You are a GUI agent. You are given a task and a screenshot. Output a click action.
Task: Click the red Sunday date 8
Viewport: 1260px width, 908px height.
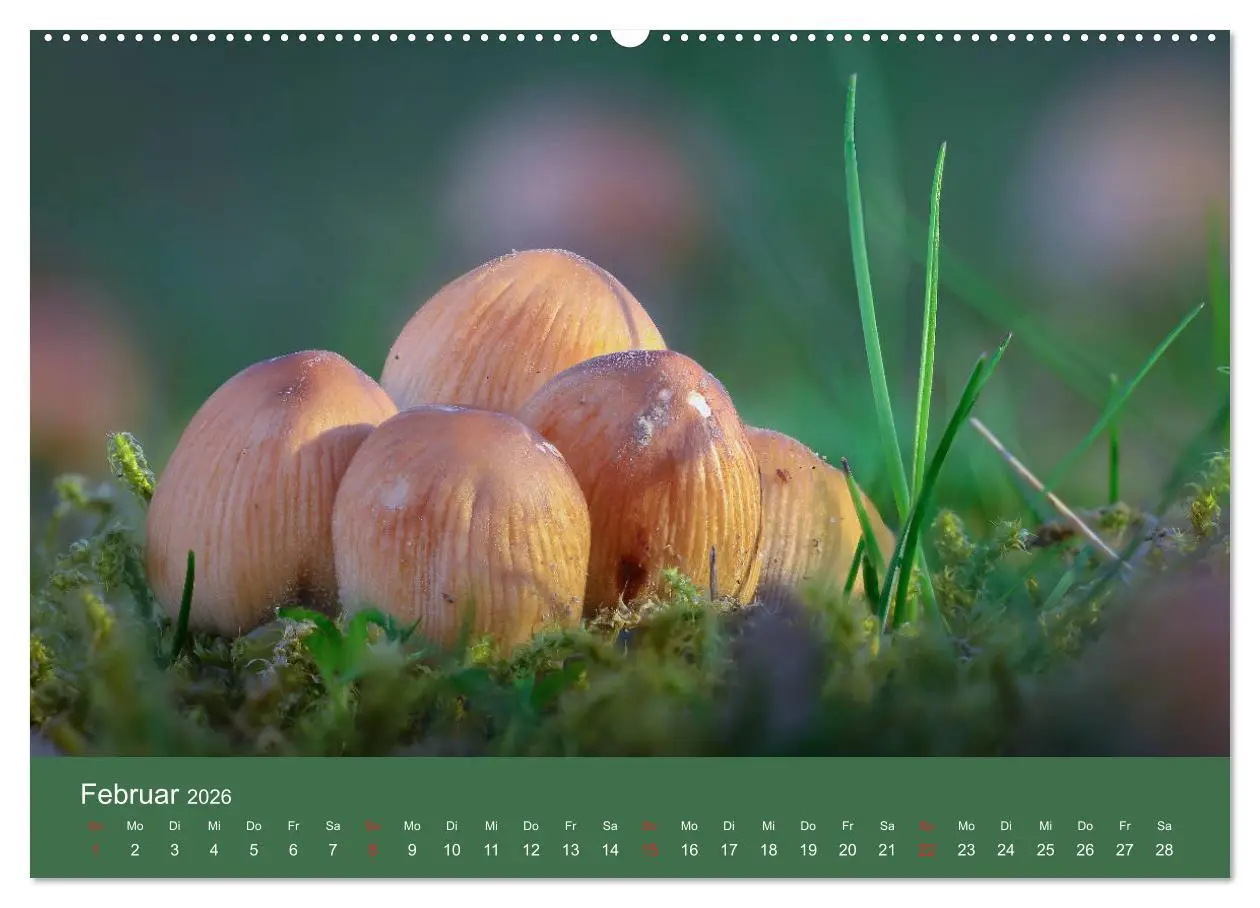(x=373, y=850)
